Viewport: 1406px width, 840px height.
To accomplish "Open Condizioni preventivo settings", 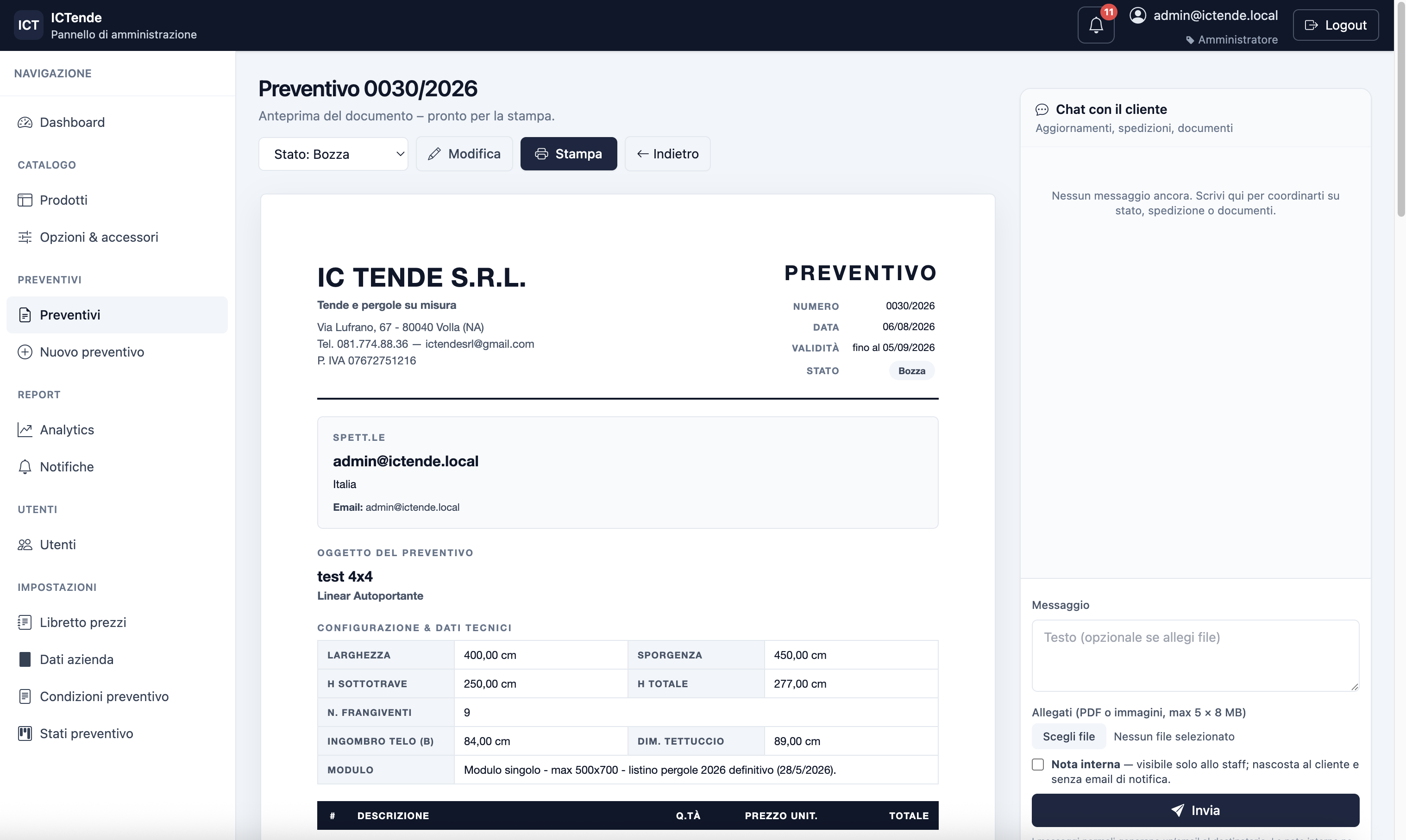I will click(x=117, y=696).
